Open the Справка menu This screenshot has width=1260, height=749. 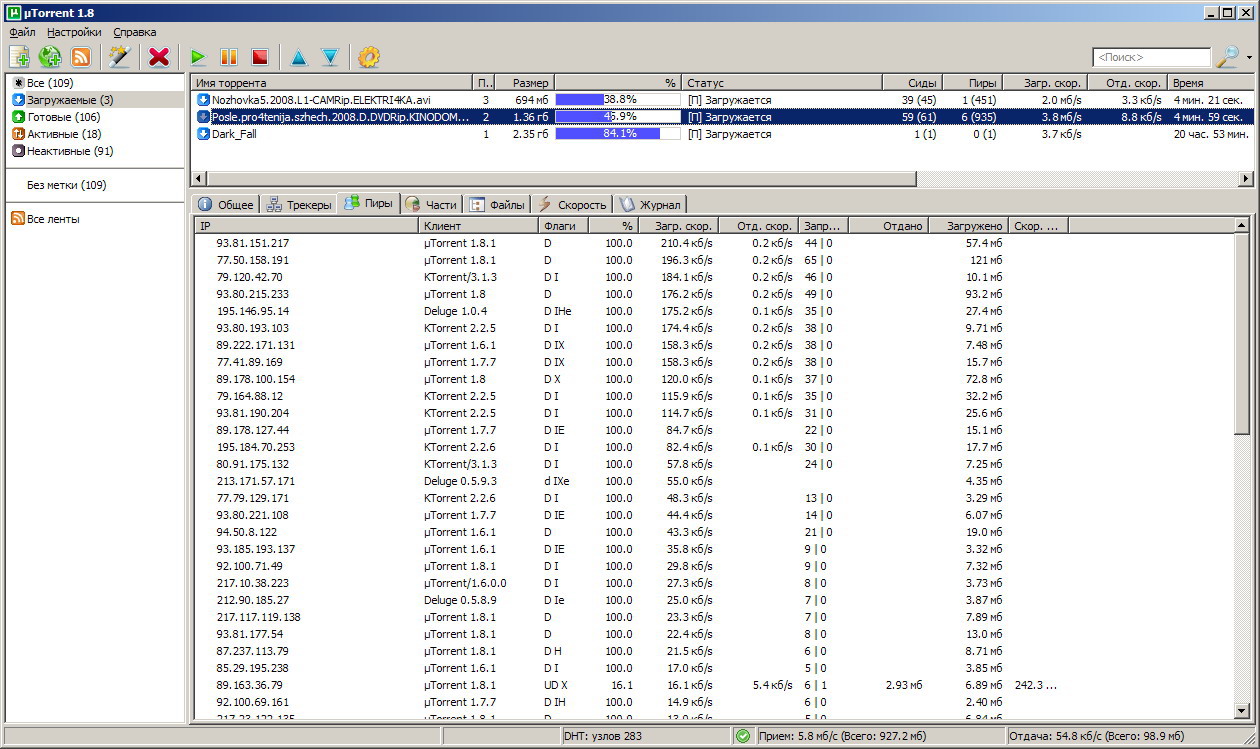coord(134,32)
